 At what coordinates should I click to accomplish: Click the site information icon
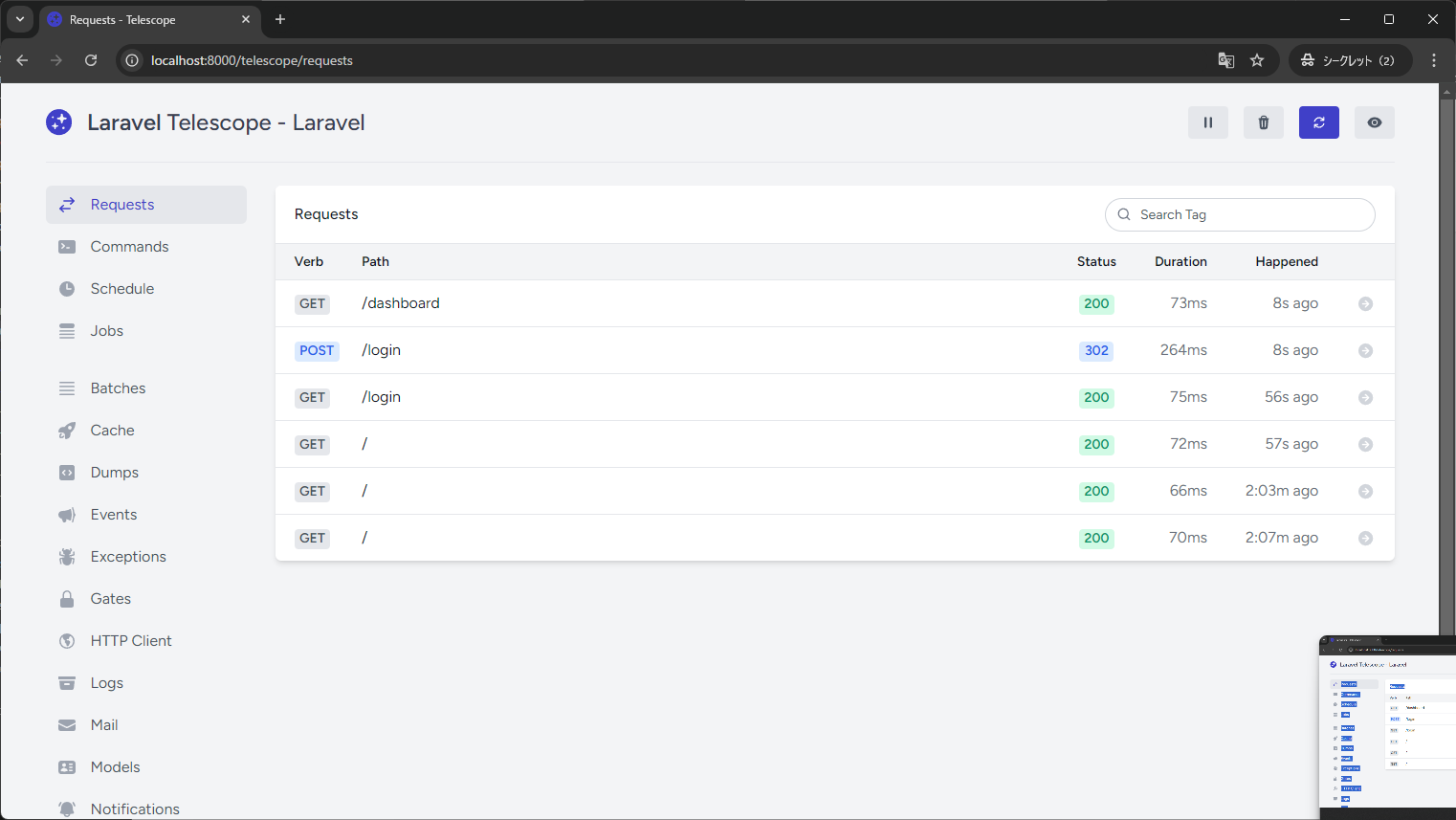tap(132, 60)
